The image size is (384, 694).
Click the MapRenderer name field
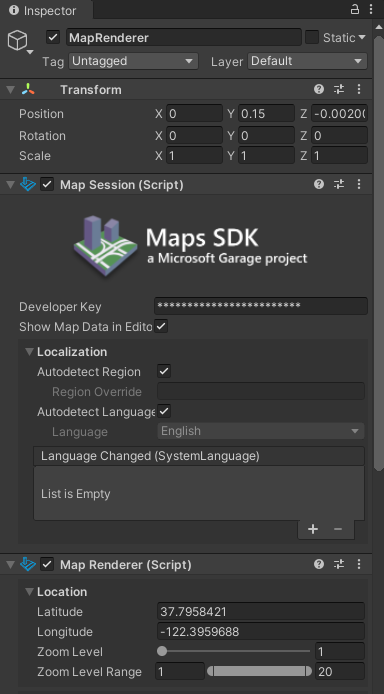tap(184, 38)
